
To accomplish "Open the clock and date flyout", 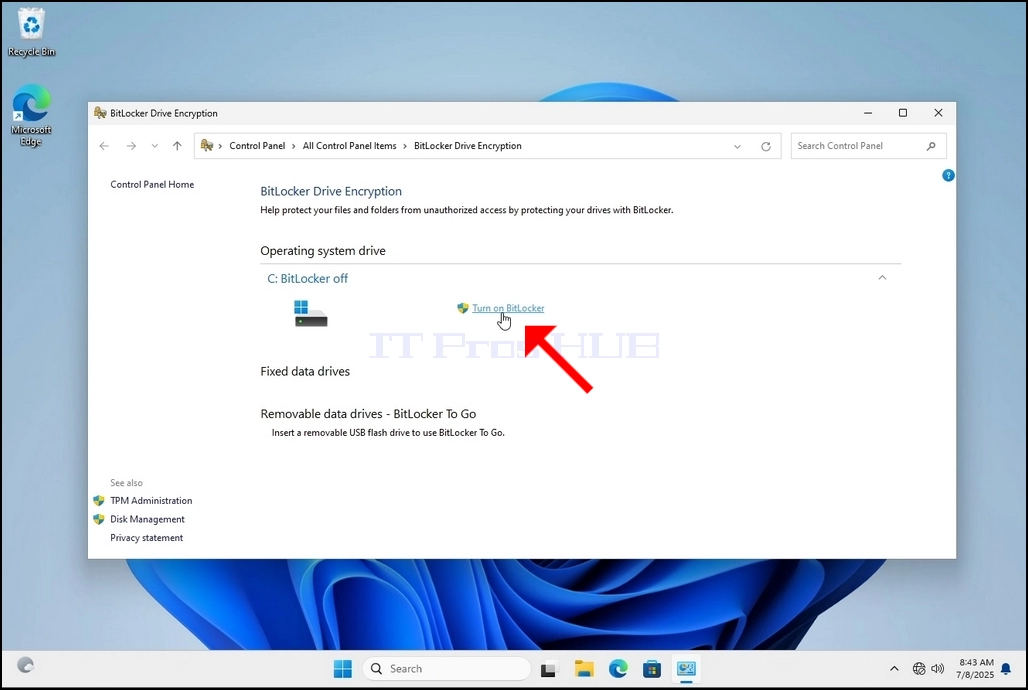I will tap(975, 669).
